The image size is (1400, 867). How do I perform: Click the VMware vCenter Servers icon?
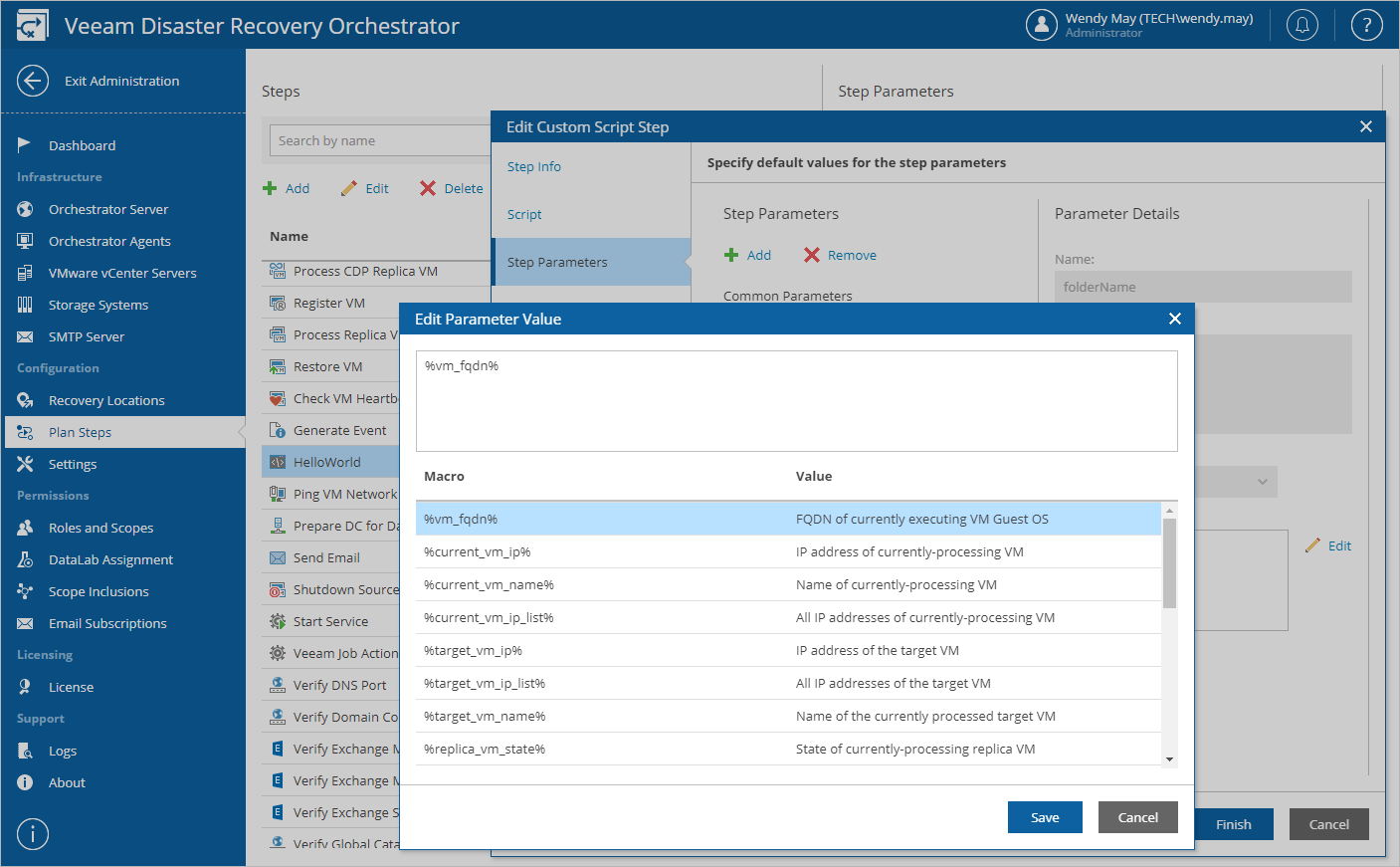click(x=25, y=273)
